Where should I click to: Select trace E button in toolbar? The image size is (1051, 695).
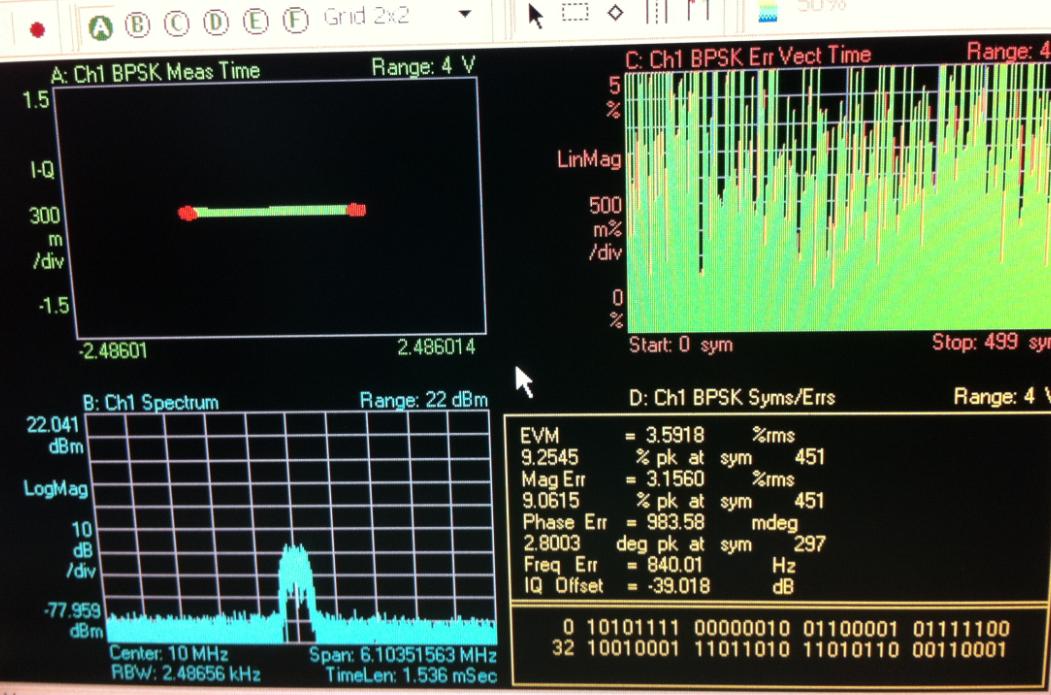tap(255, 21)
